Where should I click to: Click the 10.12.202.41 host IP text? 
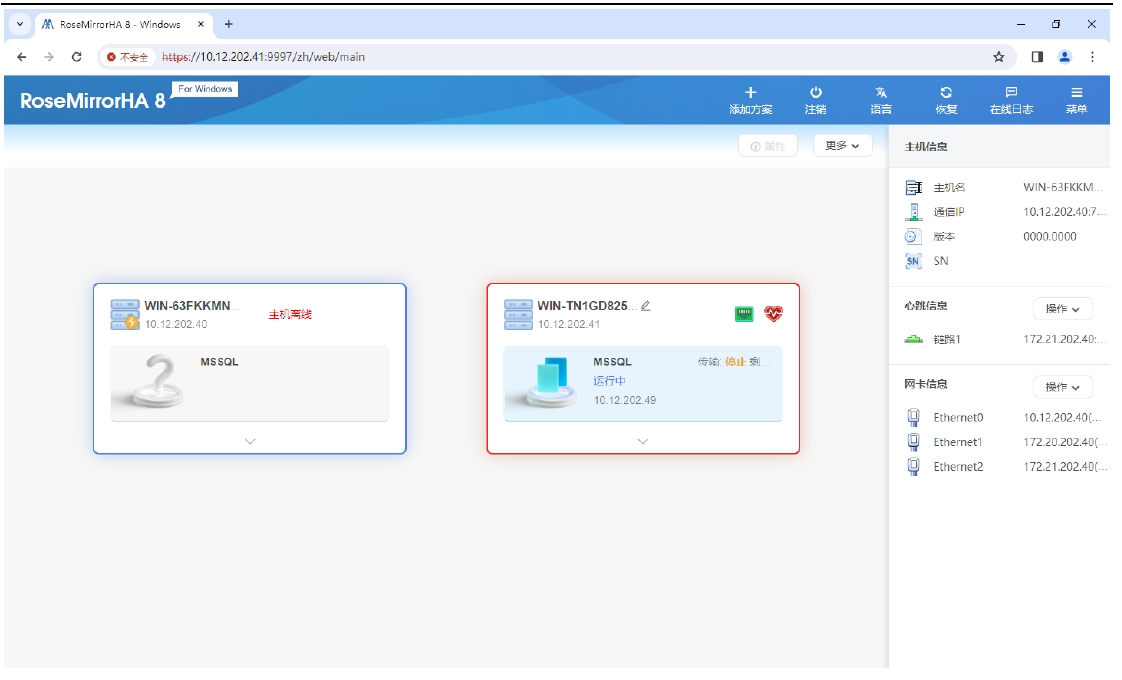click(x=569, y=324)
